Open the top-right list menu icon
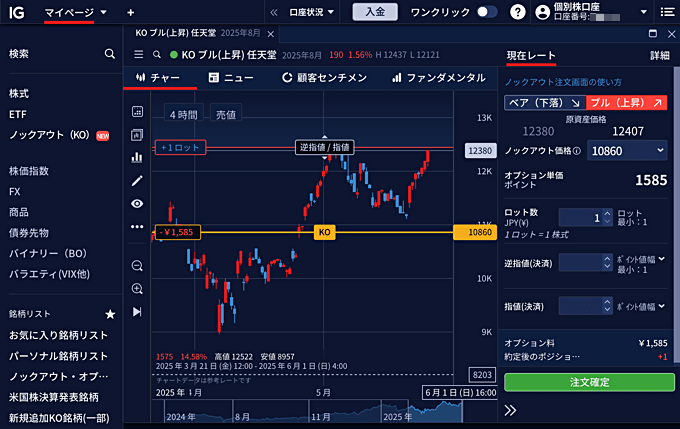680x429 pixels. coord(667,12)
